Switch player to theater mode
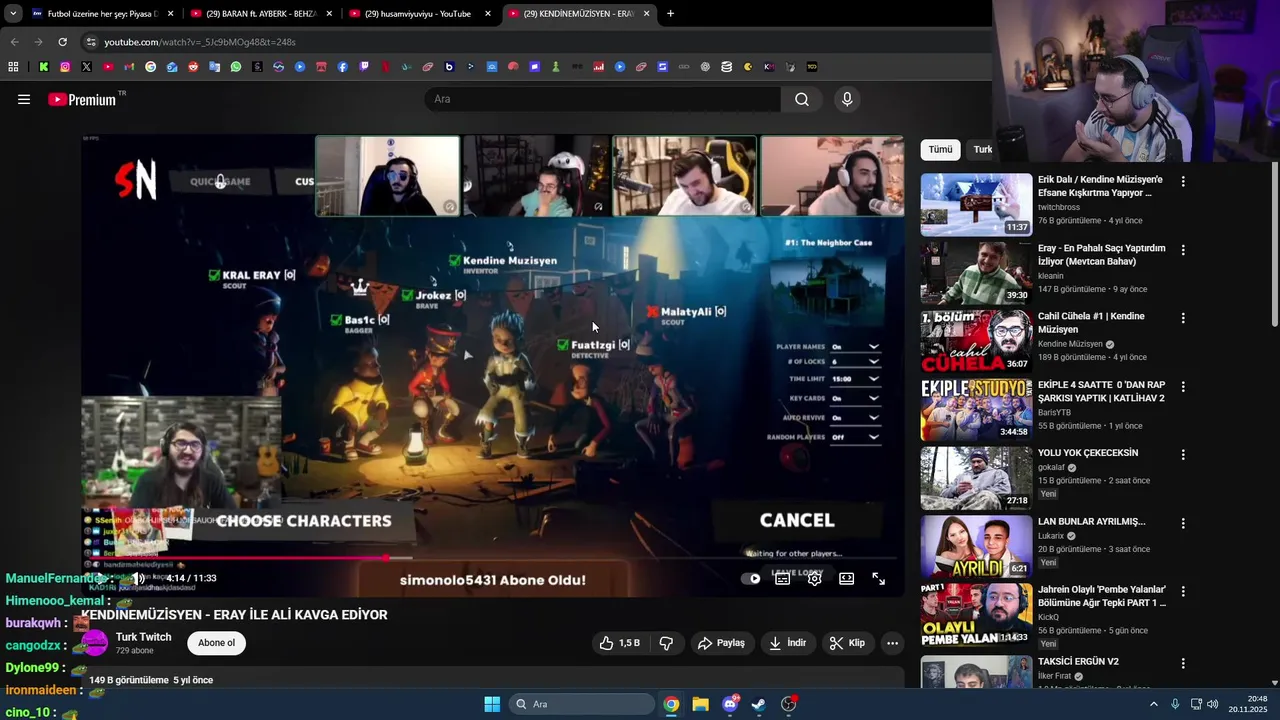1280x720 pixels. [x=847, y=578]
